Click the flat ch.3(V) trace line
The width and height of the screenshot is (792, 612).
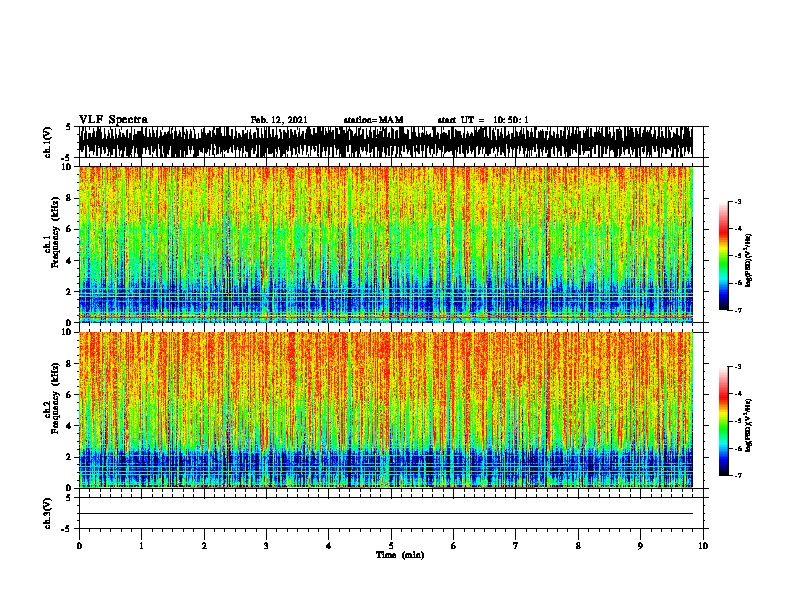click(x=385, y=513)
